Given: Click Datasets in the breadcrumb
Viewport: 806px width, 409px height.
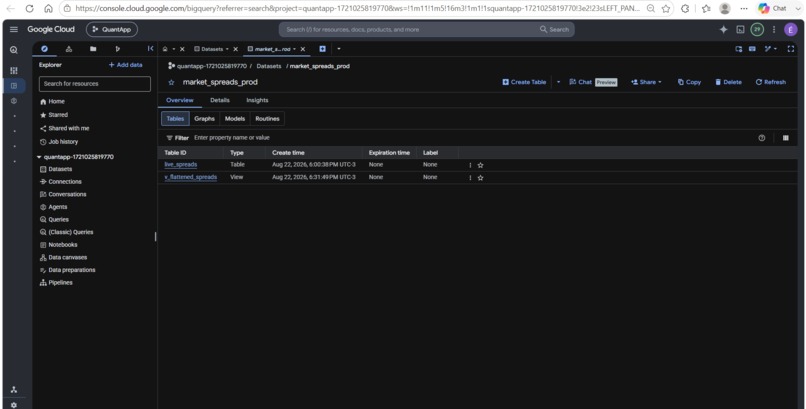Looking at the screenshot, I should [x=269, y=66].
